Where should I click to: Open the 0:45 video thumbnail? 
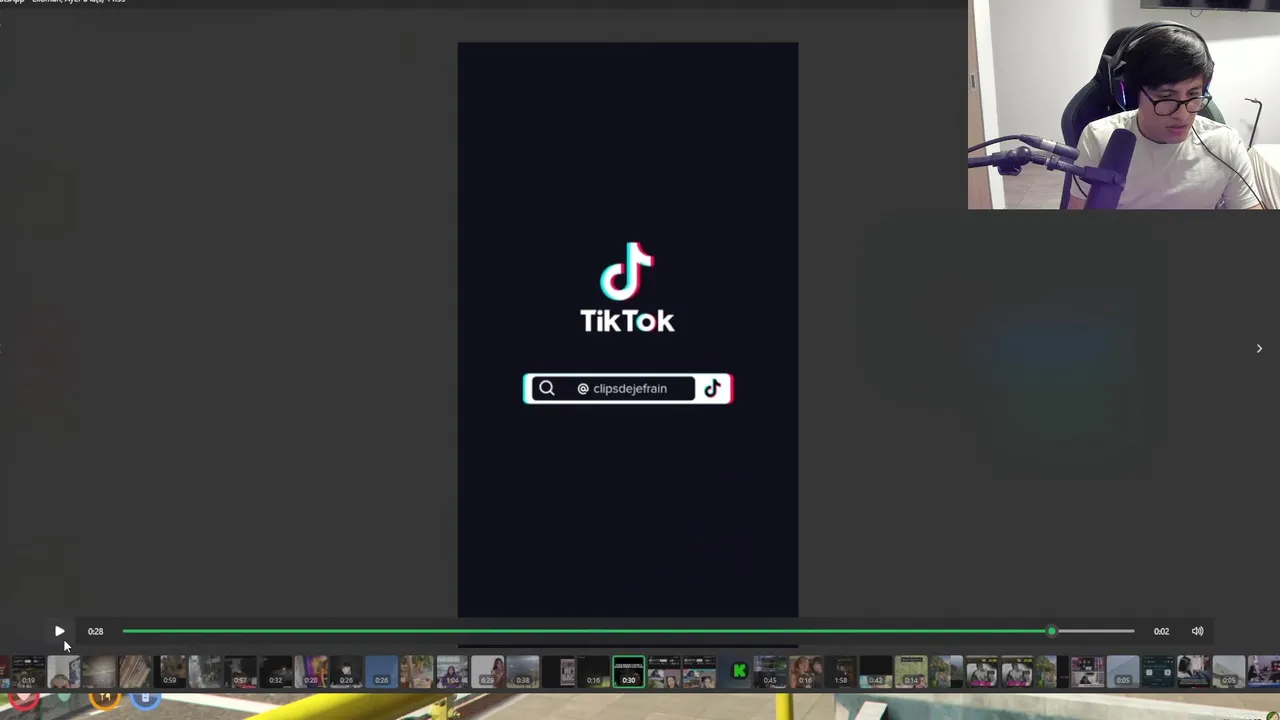[x=770, y=672]
